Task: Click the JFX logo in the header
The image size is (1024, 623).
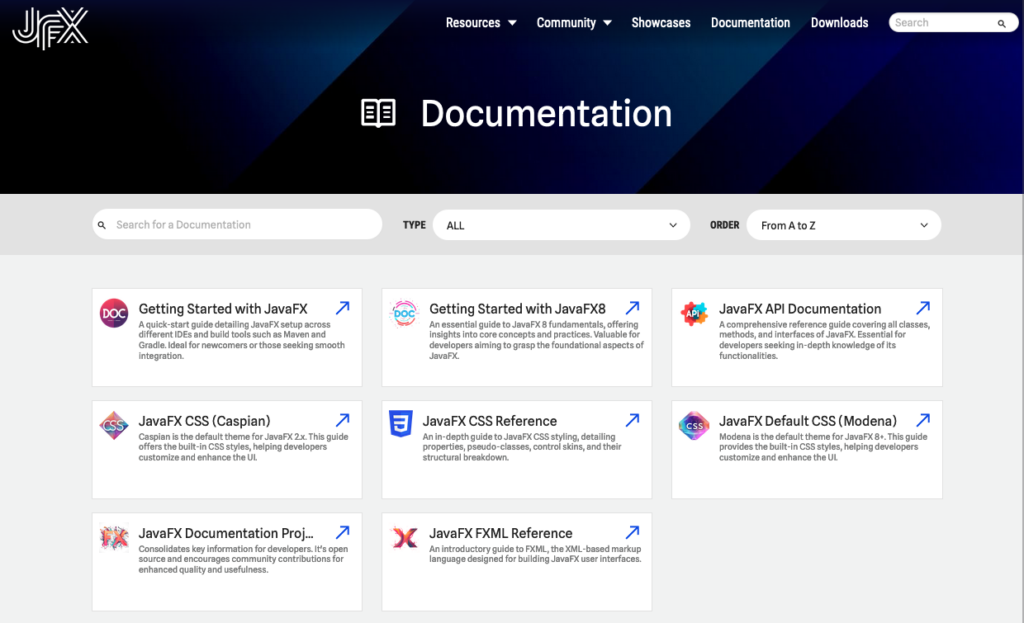Action: pos(50,29)
